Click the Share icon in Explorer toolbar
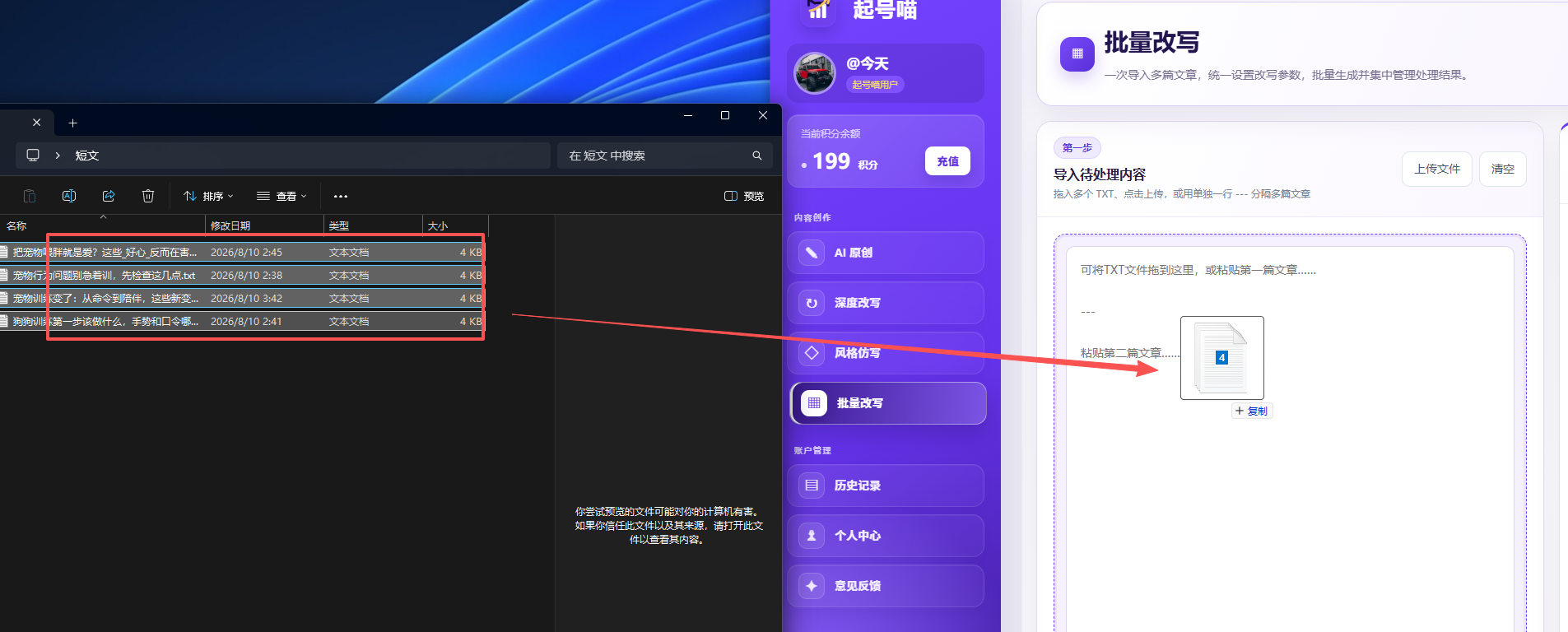This screenshot has width=1568, height=632. pos(109,196)
